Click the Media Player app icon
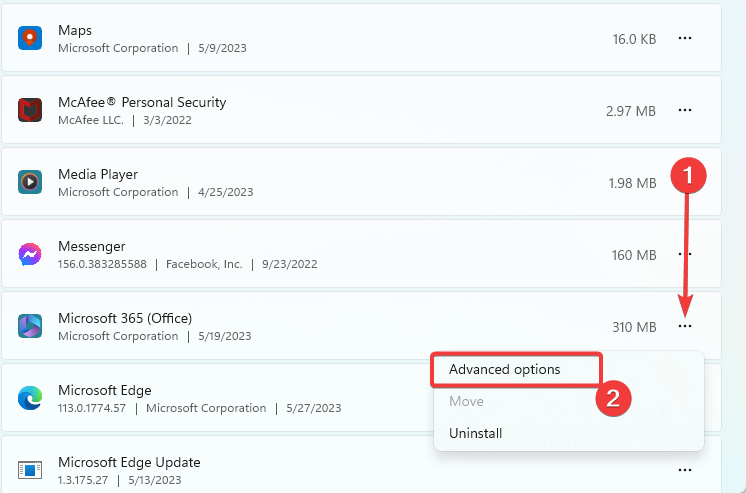This screenshot has width=746, height=493. tap(30, 182)
